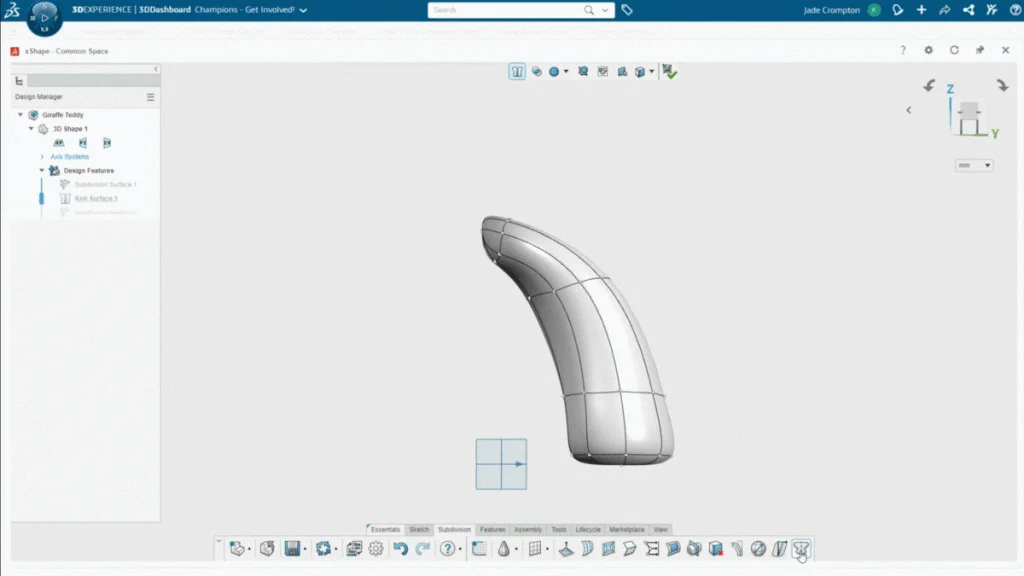The image size is (1024, 576).
Task: Pin the xShape widget with the pin icon
Action: click(x=979, y=50)
